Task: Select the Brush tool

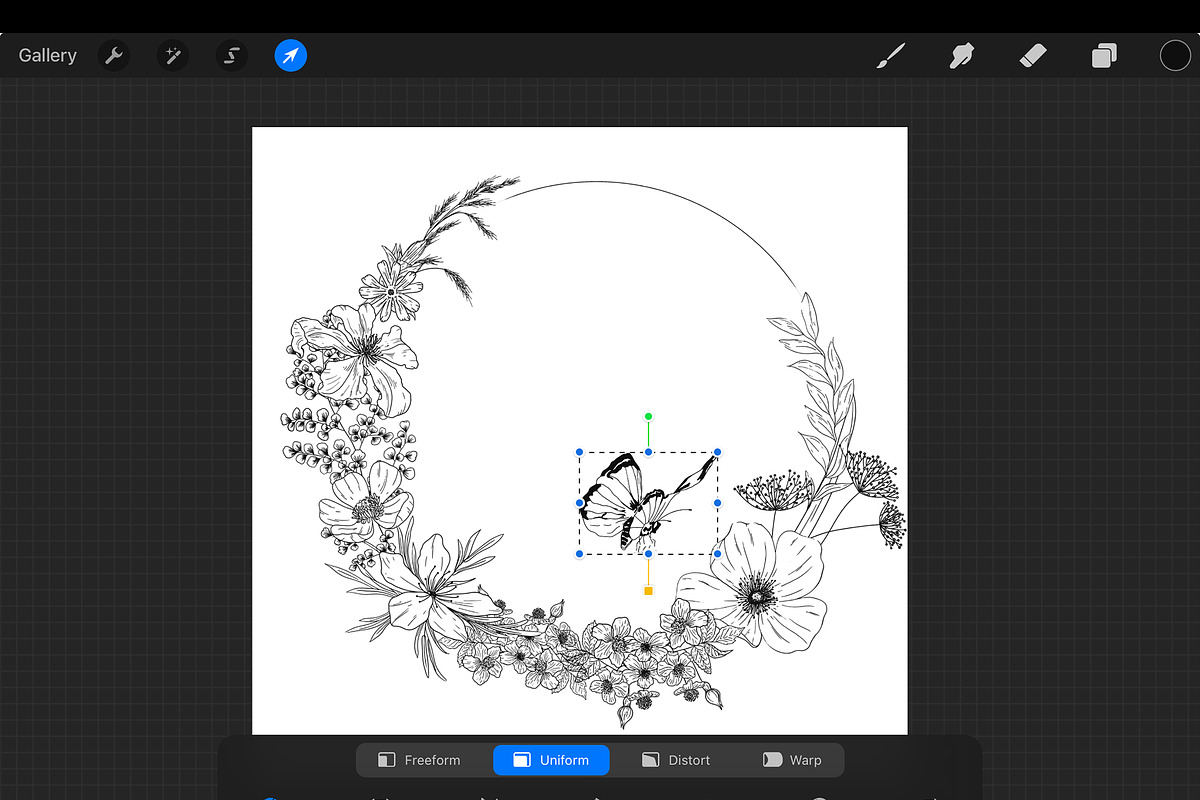Action: (890, 56)
